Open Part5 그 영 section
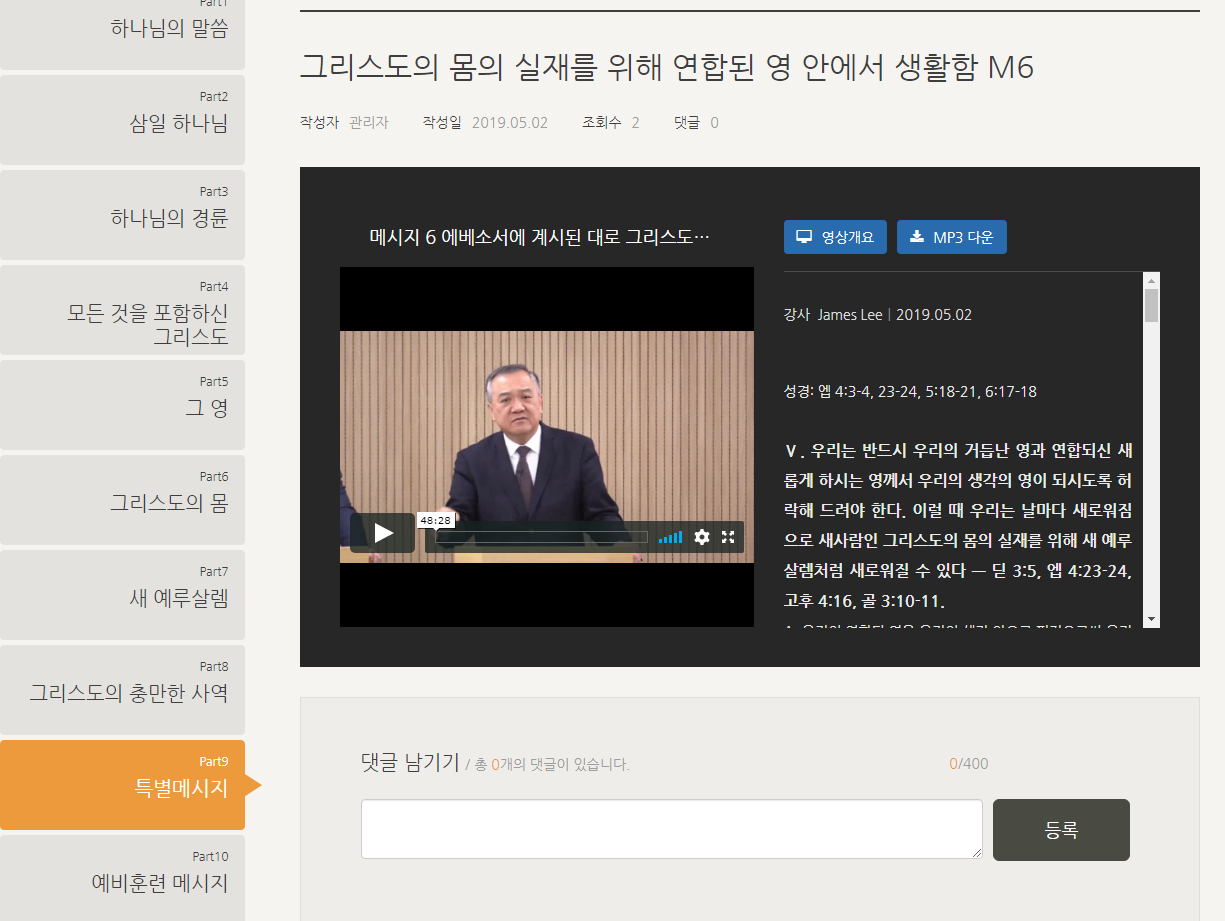The width and height of the screenshot is (1225, 921). 122,404
